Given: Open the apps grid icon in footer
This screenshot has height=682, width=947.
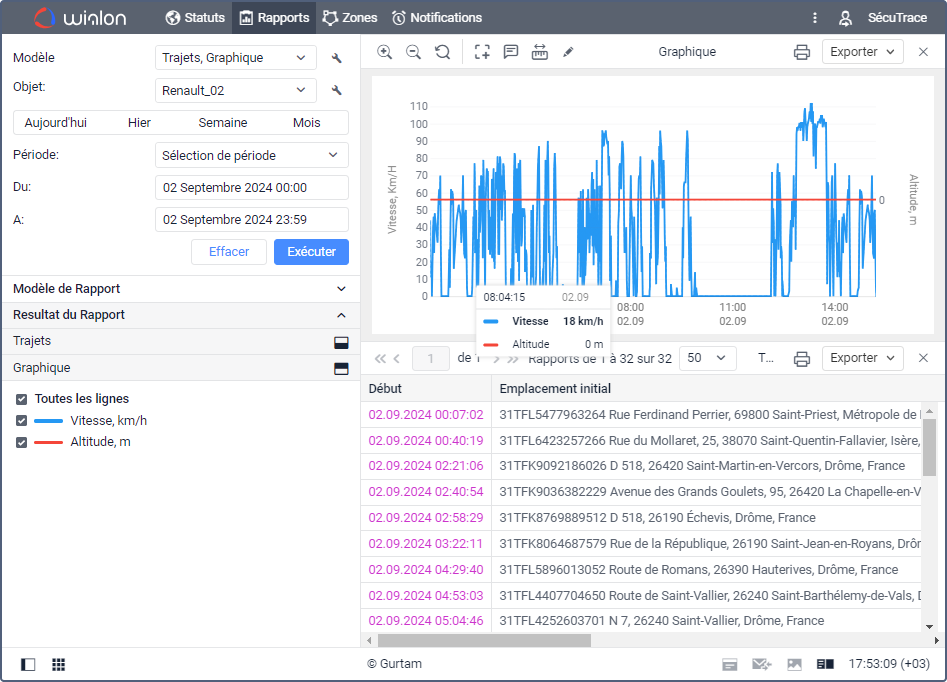Looking at the screenshot, I should pyautogui.click(x=59, y=664).
